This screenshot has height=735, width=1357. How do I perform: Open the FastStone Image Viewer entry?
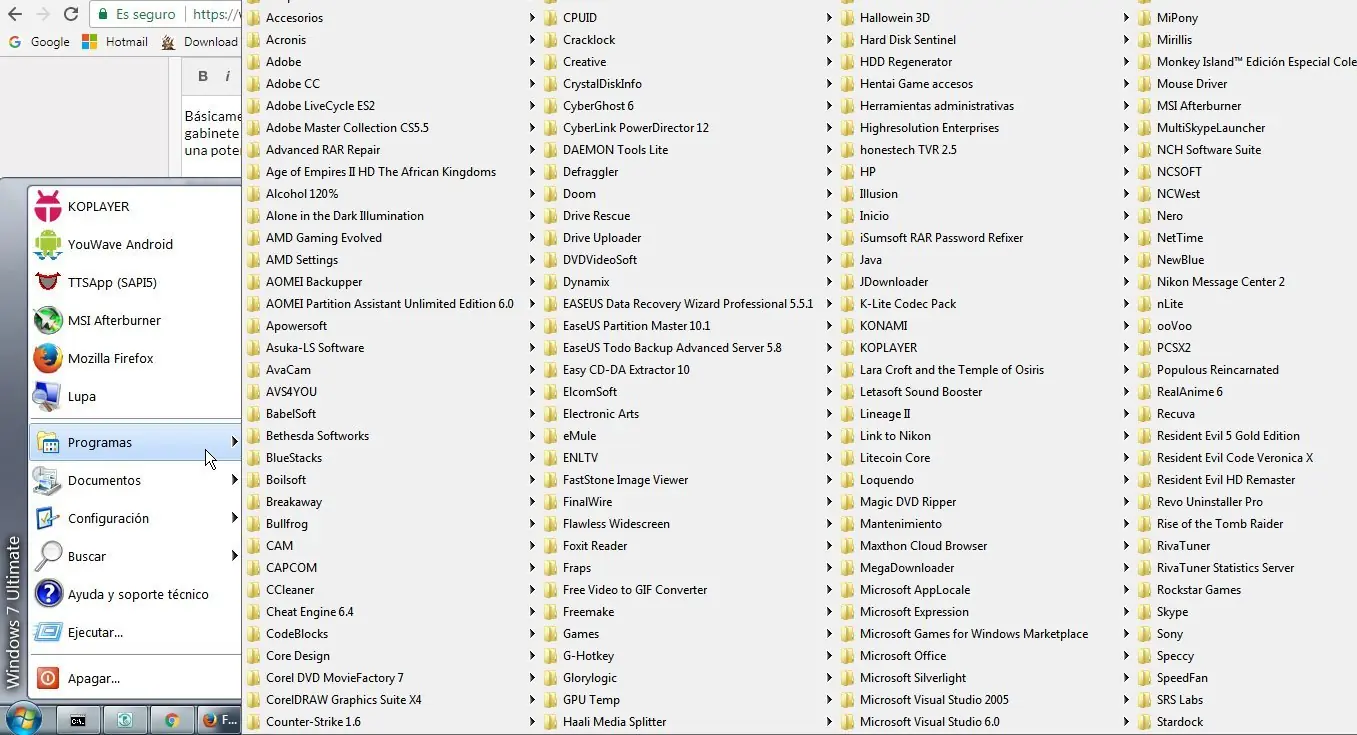coord(688,480)
